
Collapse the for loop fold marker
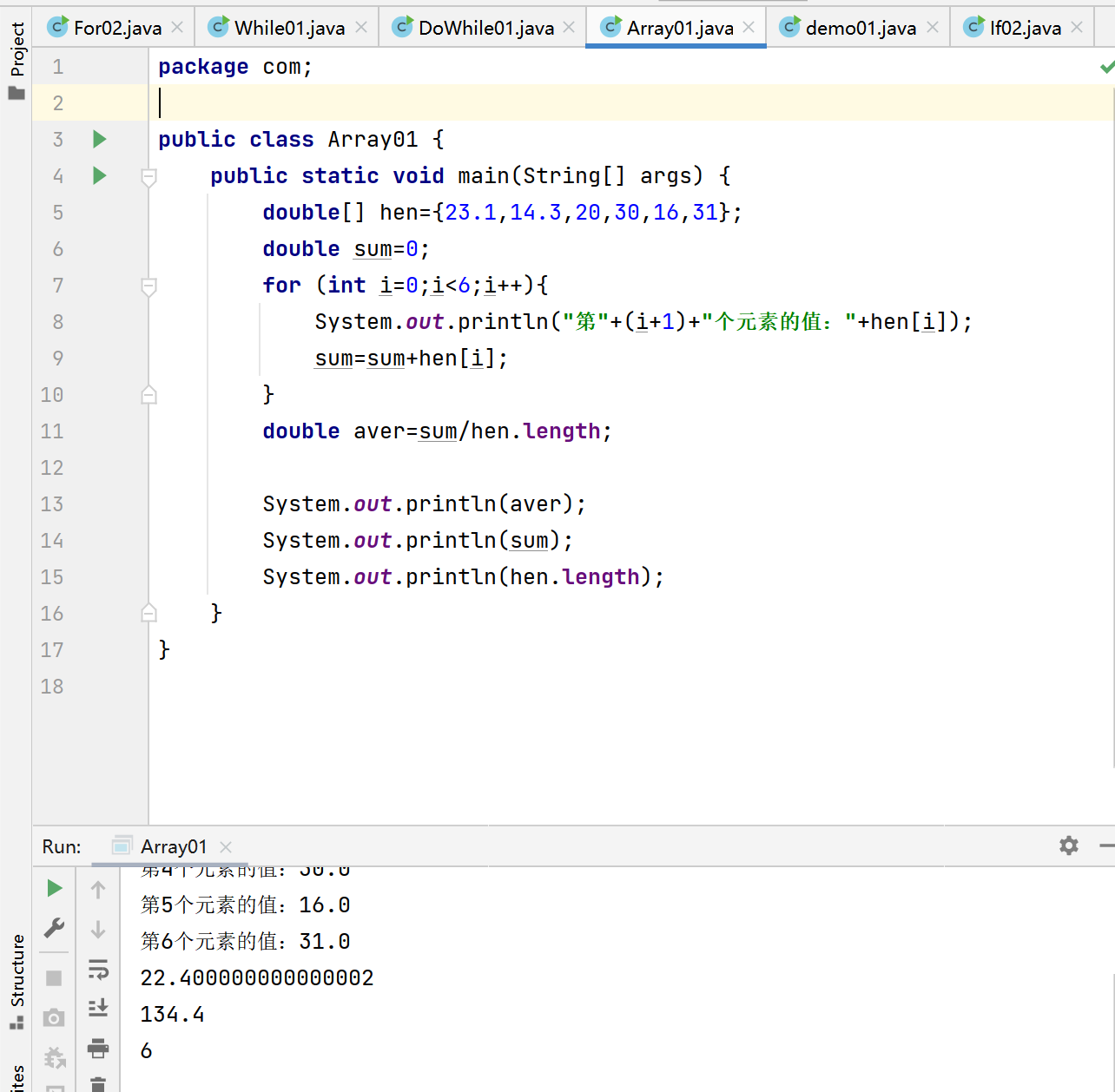tap(148, 286)
